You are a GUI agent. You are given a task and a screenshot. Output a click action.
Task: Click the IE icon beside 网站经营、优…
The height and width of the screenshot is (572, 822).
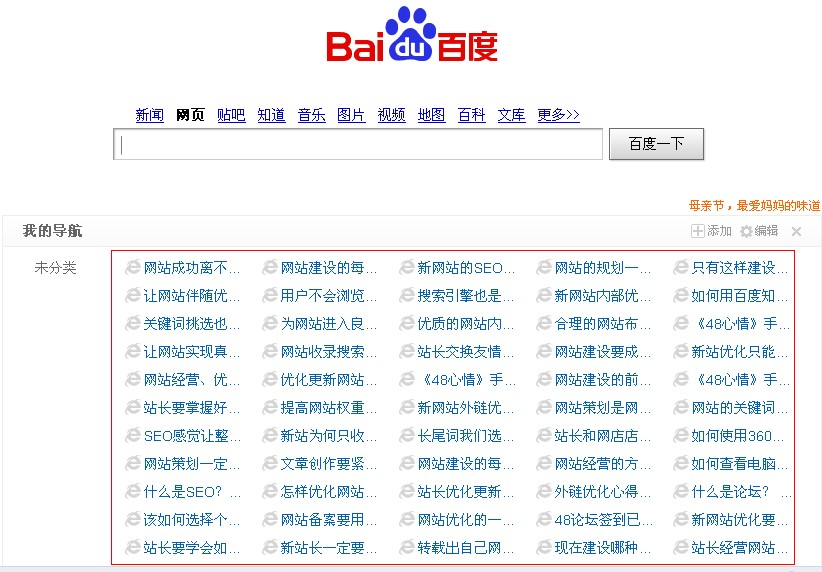point(133,380)
